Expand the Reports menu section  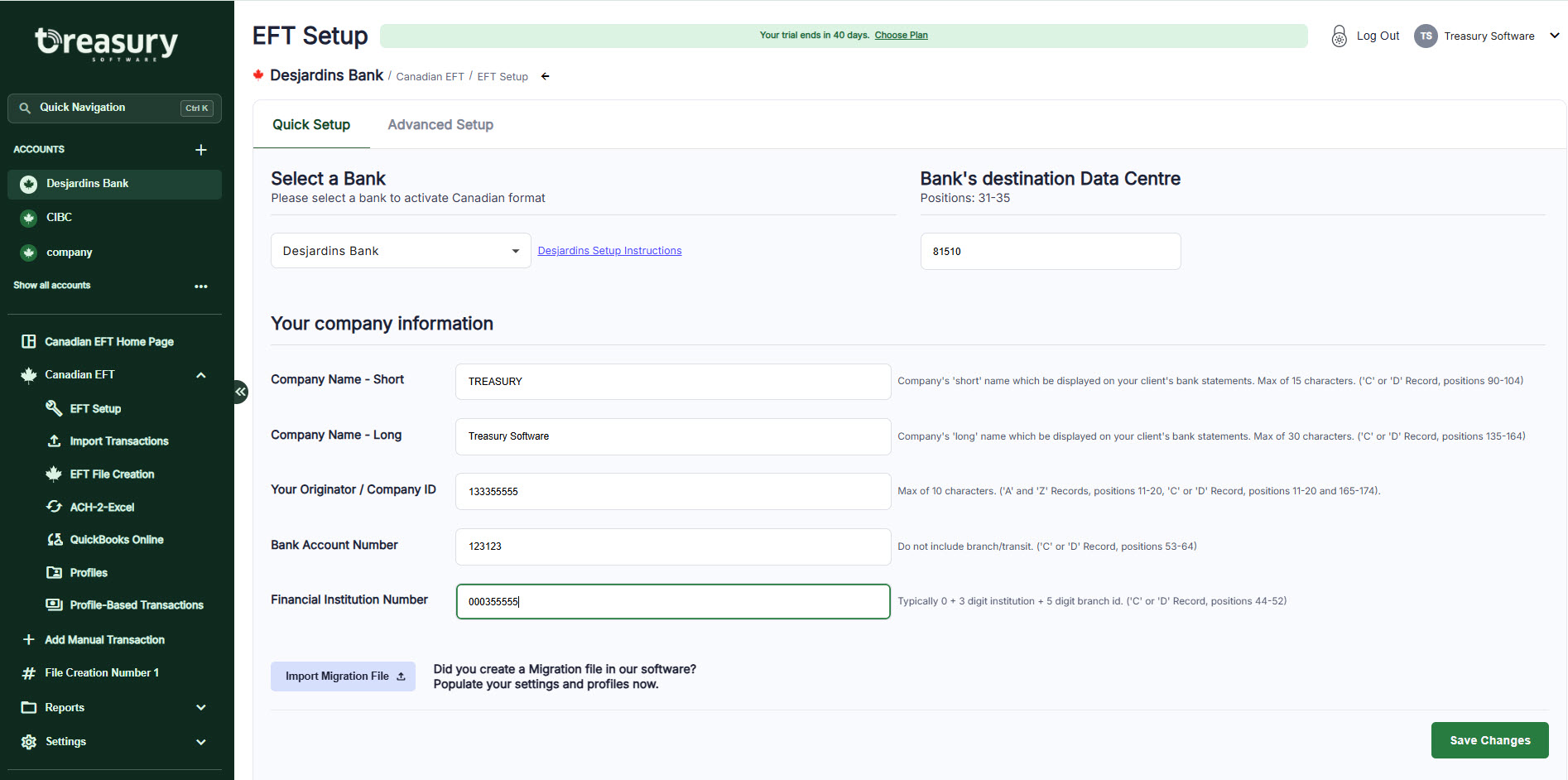200,708
